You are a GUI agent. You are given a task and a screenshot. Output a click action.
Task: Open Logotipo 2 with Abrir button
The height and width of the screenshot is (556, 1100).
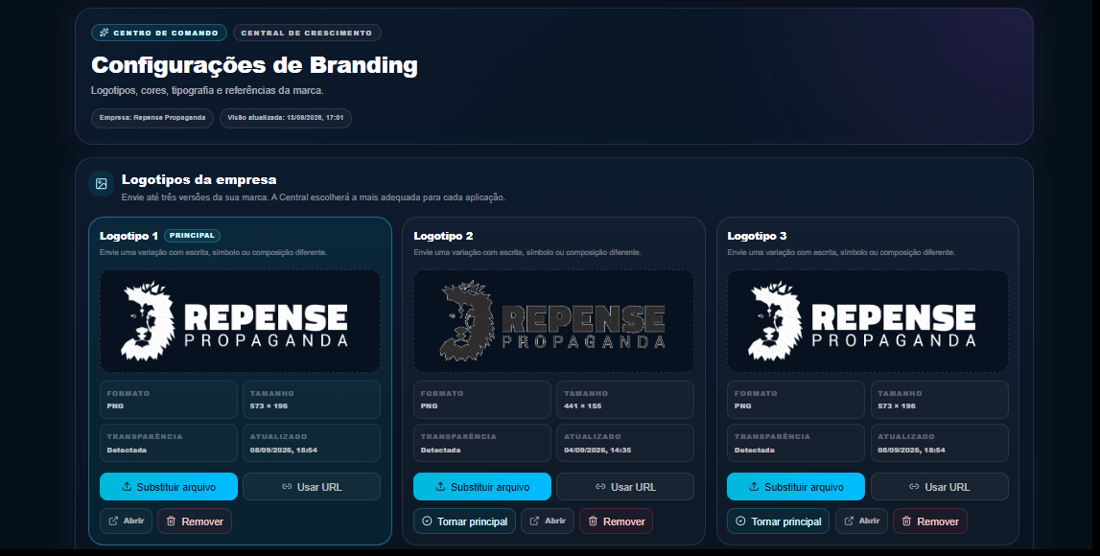pos(547,521)
